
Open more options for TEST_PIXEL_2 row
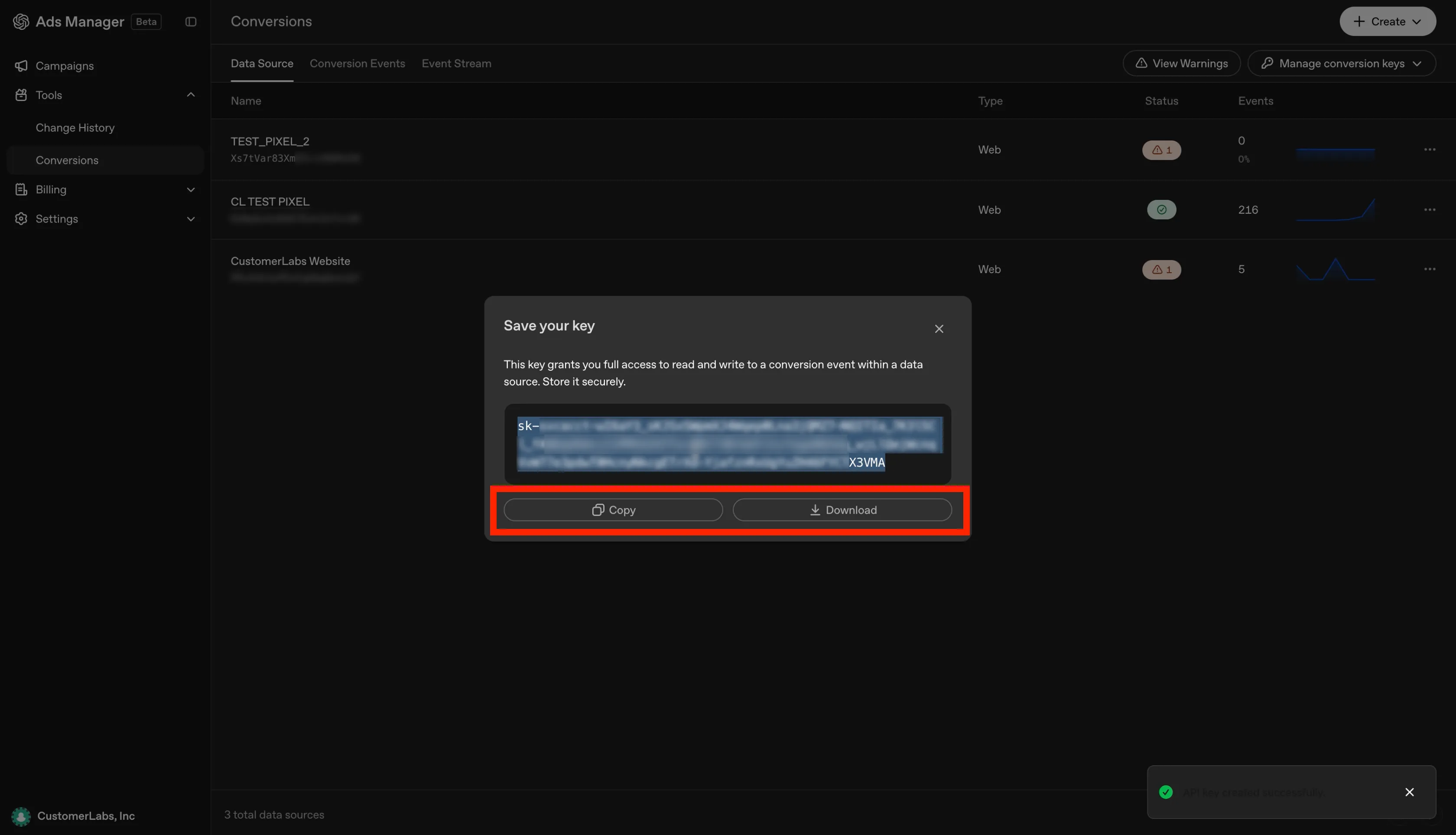(1430, 150)
